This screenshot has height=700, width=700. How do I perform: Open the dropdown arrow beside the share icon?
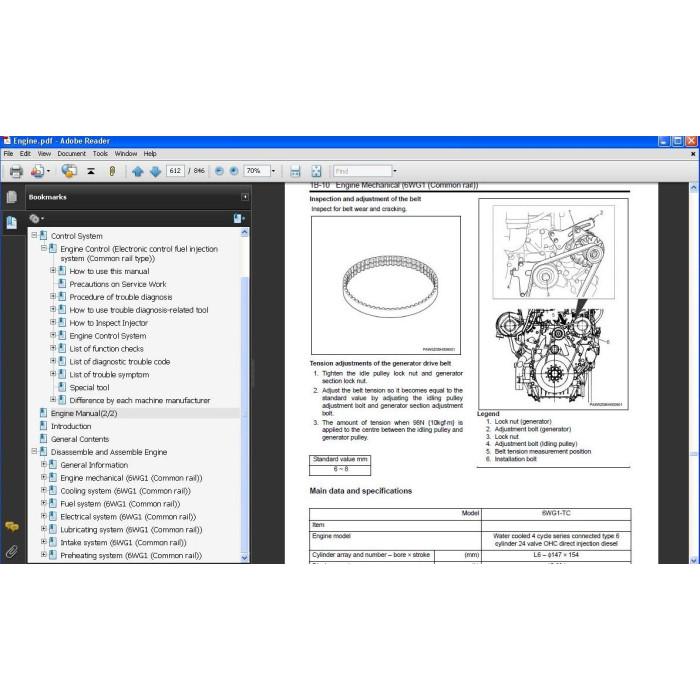click(48, 171)
